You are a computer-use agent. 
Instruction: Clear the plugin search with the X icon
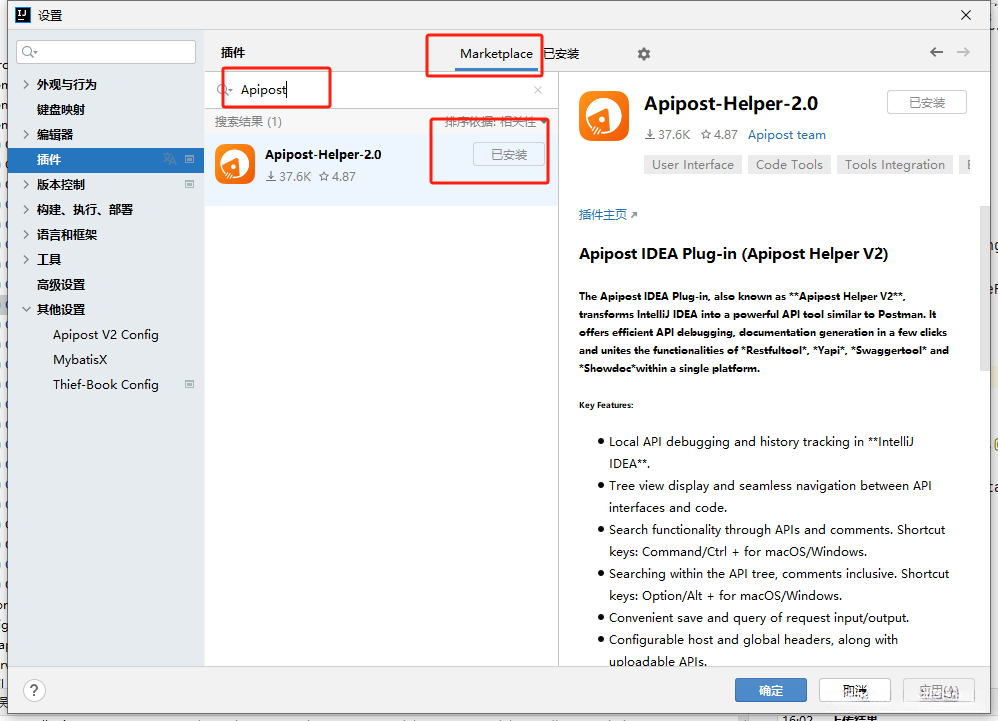click(x=538, y=90)
